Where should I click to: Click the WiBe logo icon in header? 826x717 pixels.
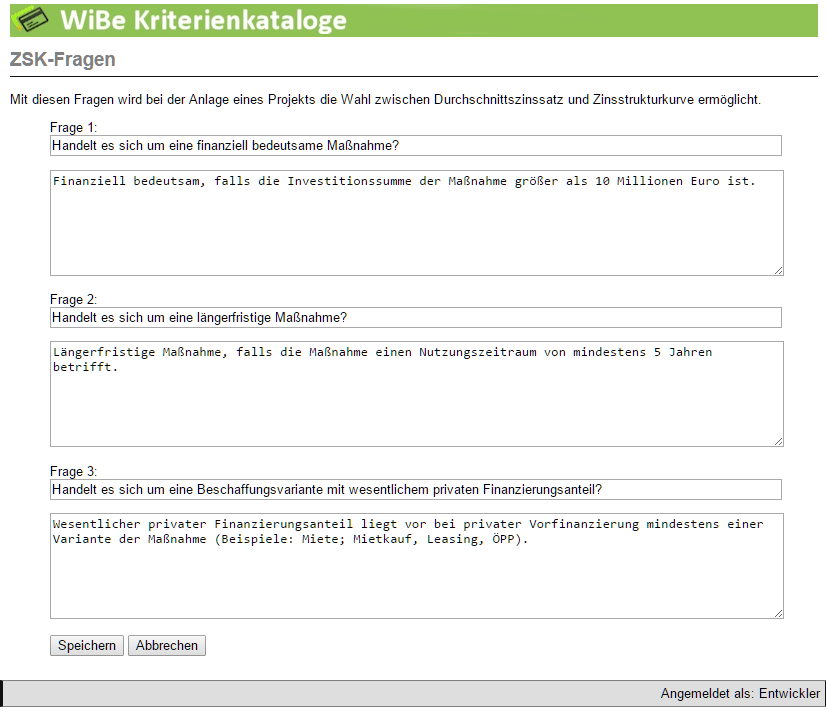pos(28,19)
